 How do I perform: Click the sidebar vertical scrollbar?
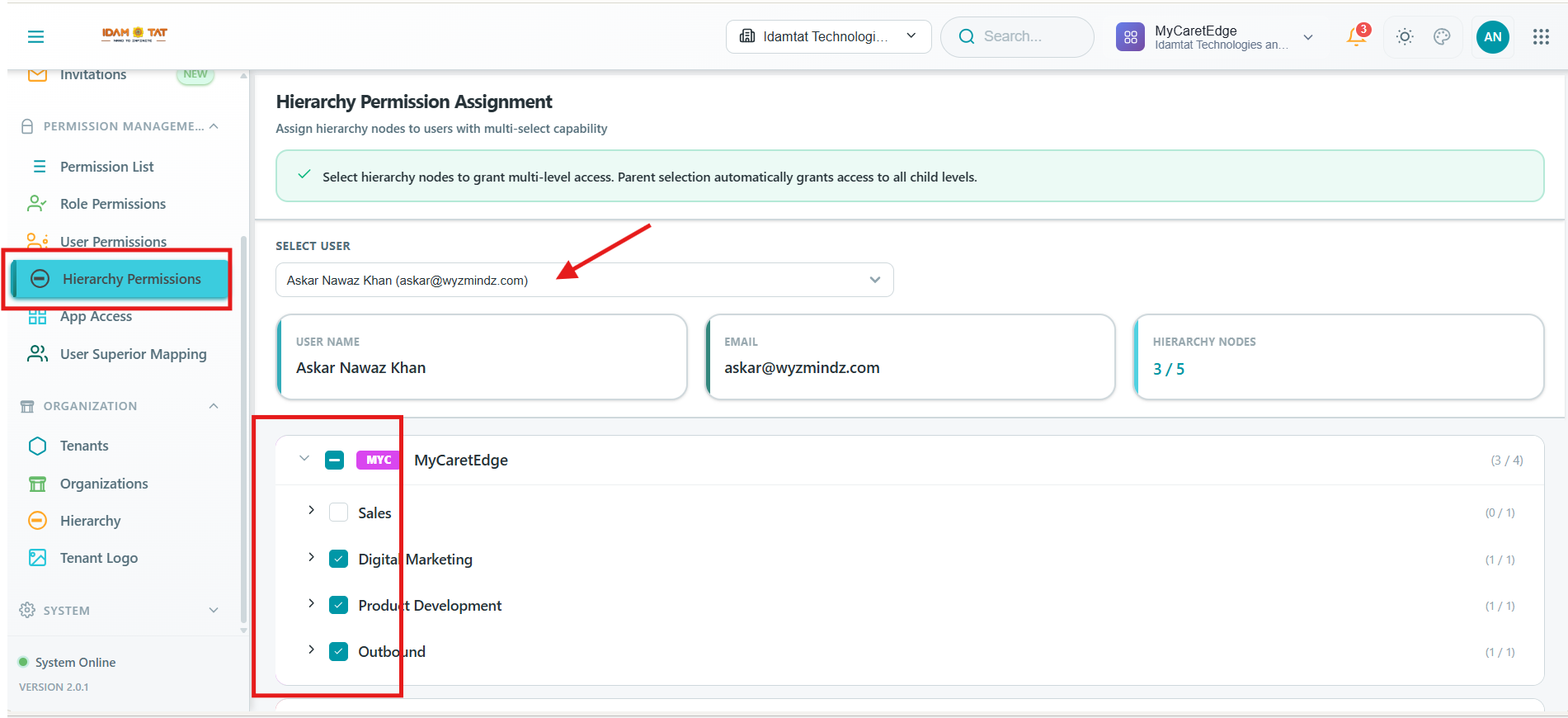click(x=243, y=429)
